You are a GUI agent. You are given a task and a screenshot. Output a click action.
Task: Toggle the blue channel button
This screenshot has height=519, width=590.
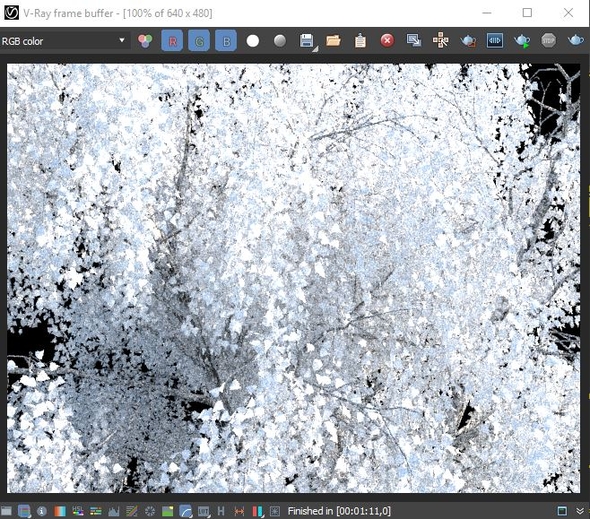(x=226, y=41)
